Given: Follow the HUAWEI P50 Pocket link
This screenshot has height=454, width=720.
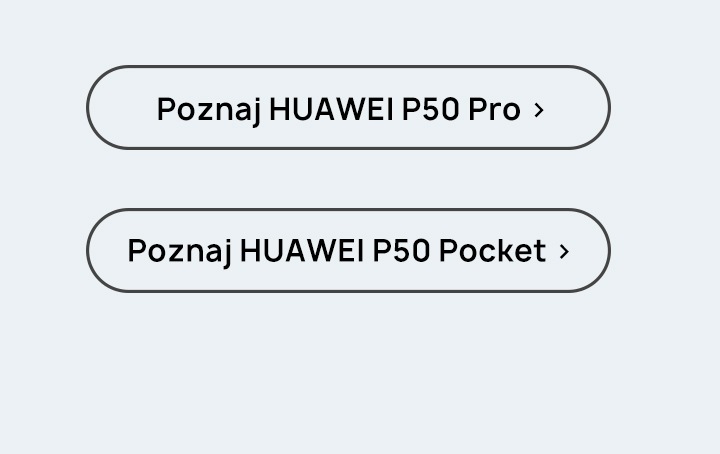Looking at the screenshot, I should pyautogui.click(x=348, y=251).
